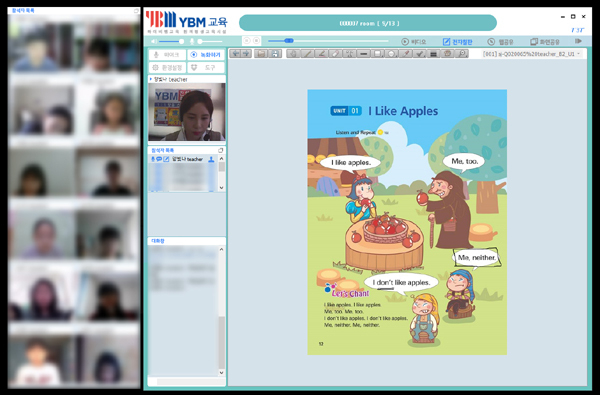Choose the rectangle shape tool

pyautogui.click(x=378, y=54)
